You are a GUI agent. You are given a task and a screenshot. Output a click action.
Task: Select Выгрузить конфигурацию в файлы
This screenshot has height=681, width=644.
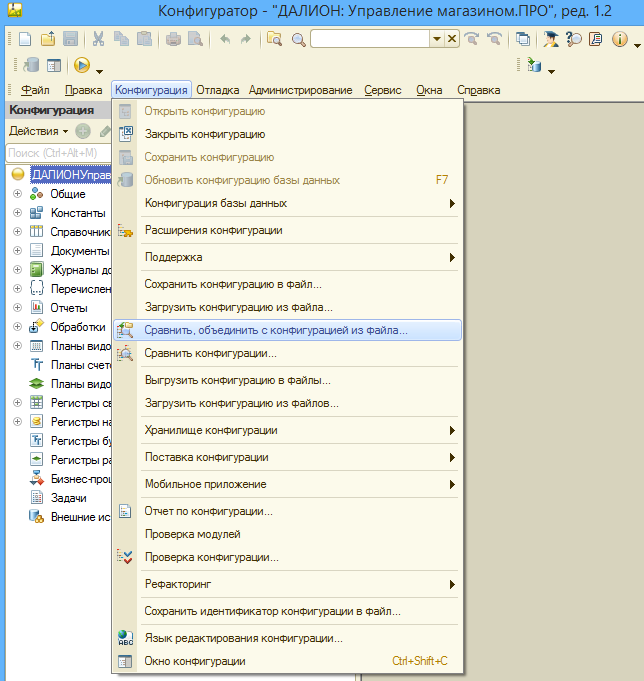287,380
